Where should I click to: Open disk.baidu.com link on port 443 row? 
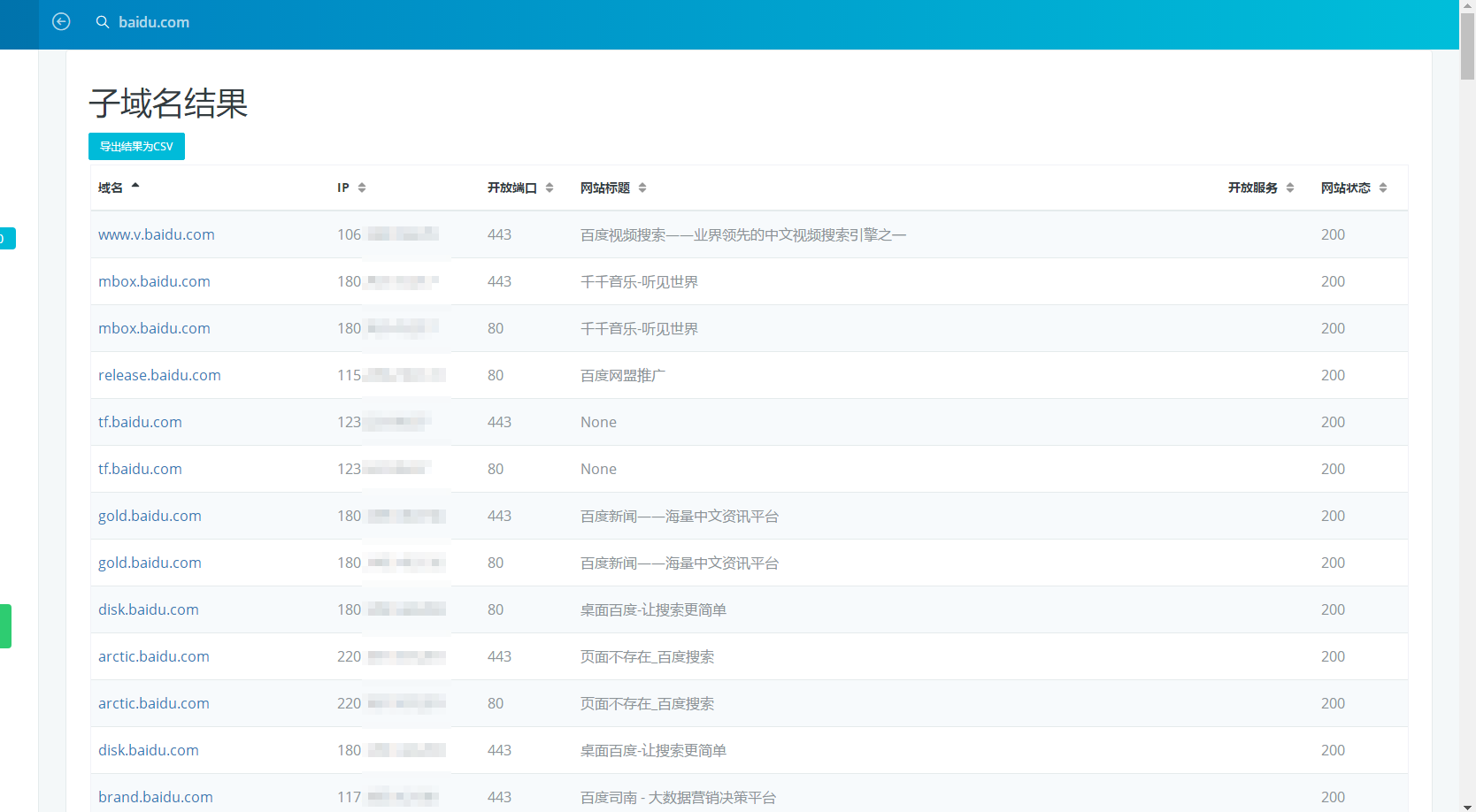click(149, 750)
